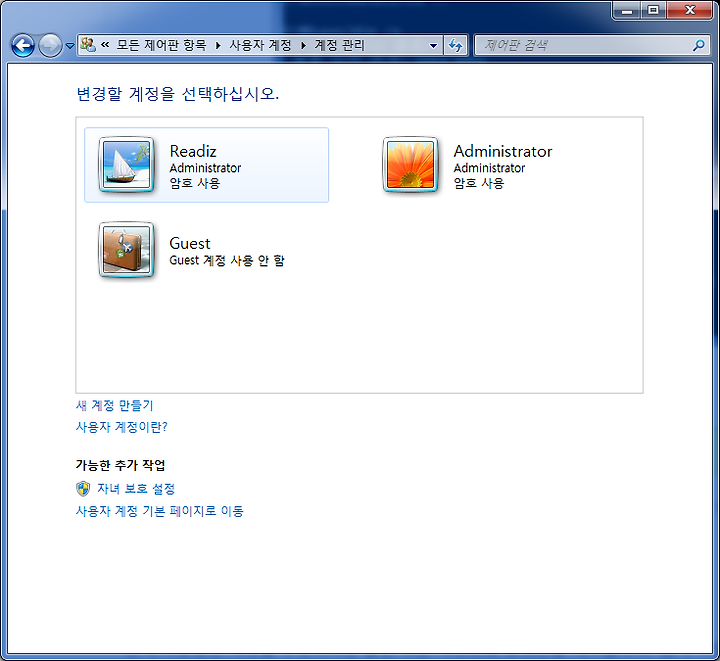The height and width of the screenshot is (661, 720).
Task: Select the Administrator flower account picture
Action: [411, 165]
